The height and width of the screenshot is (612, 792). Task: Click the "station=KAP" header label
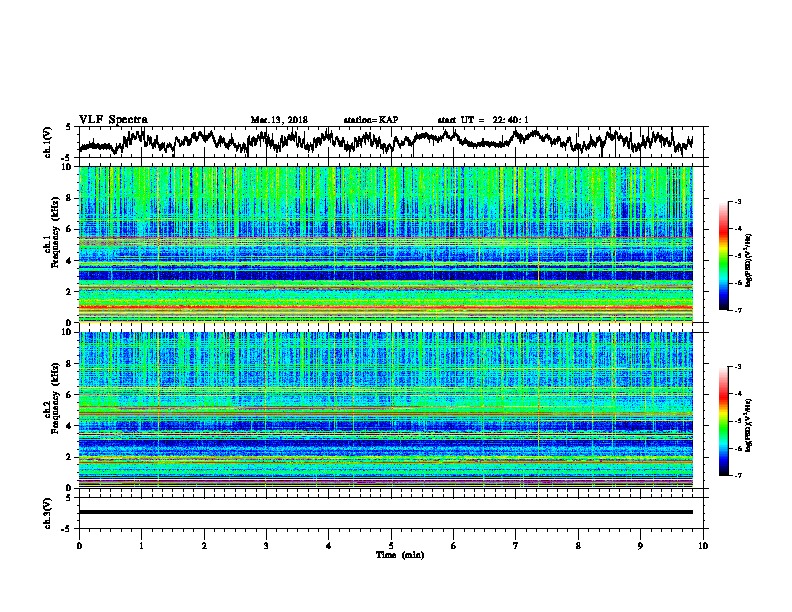[371, 120]
